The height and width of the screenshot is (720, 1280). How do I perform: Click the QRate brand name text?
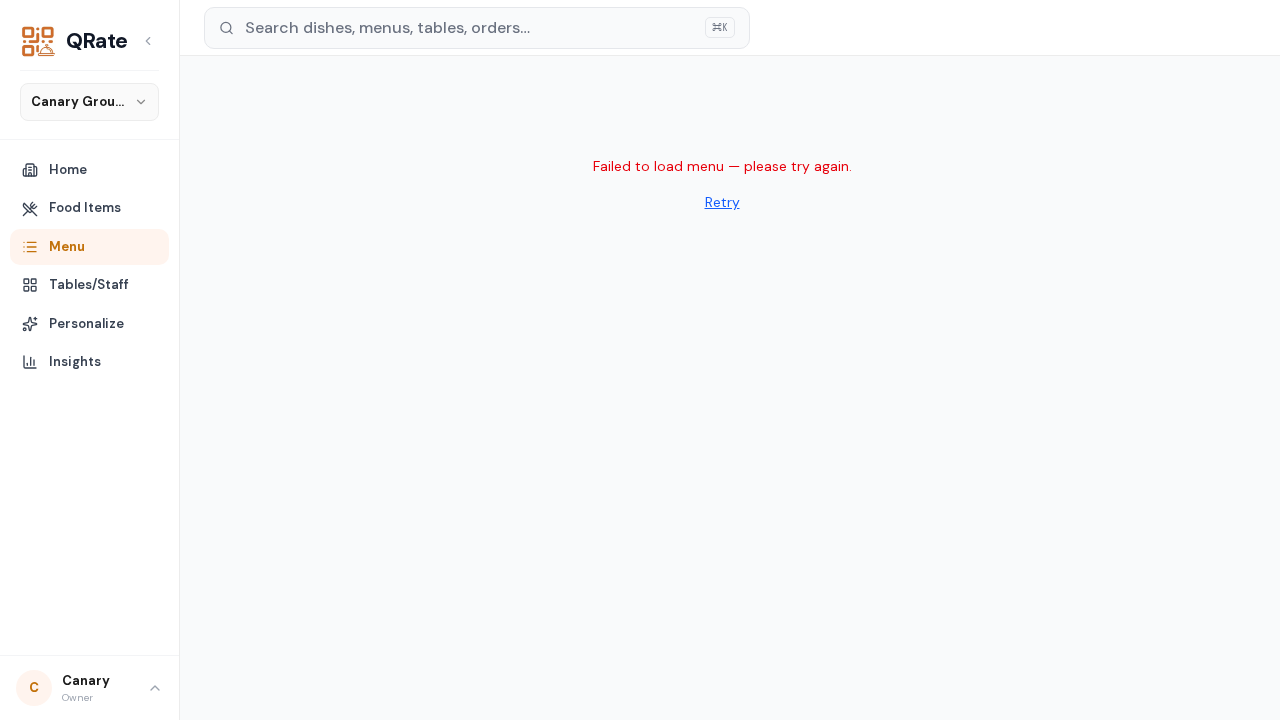click(97, 41)
